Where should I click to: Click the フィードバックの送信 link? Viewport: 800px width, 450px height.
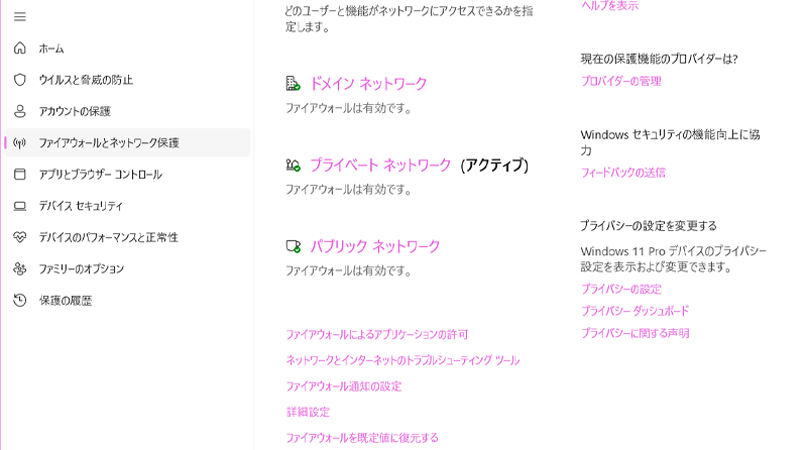(623, 172)
